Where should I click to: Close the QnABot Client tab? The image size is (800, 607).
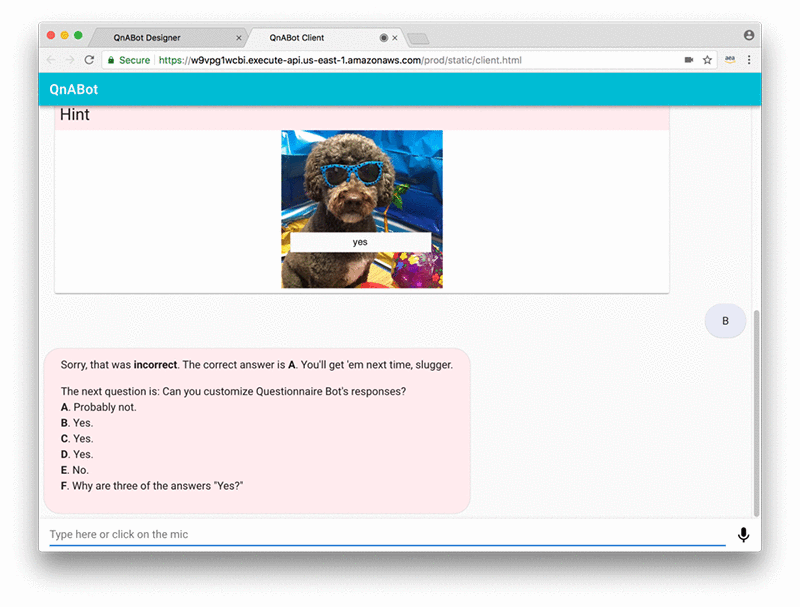[x=395, y=38]
